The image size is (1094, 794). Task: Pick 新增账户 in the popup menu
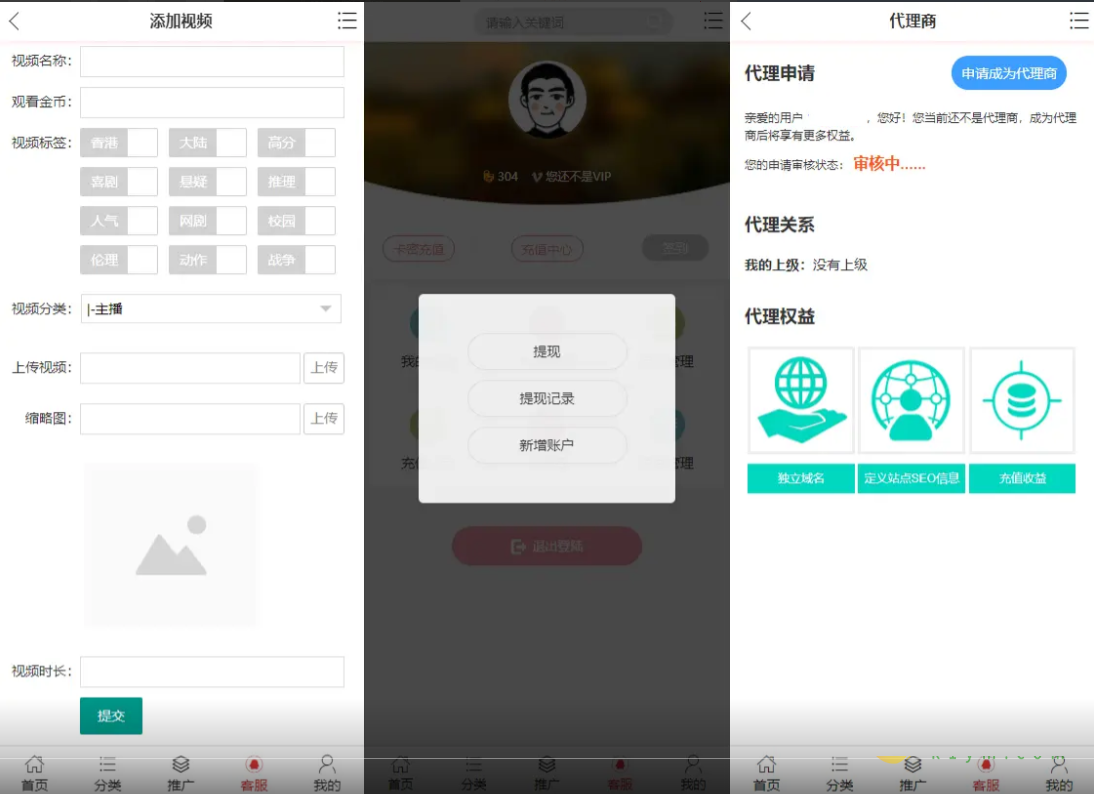pyautogui.click(x=547, y=446)
